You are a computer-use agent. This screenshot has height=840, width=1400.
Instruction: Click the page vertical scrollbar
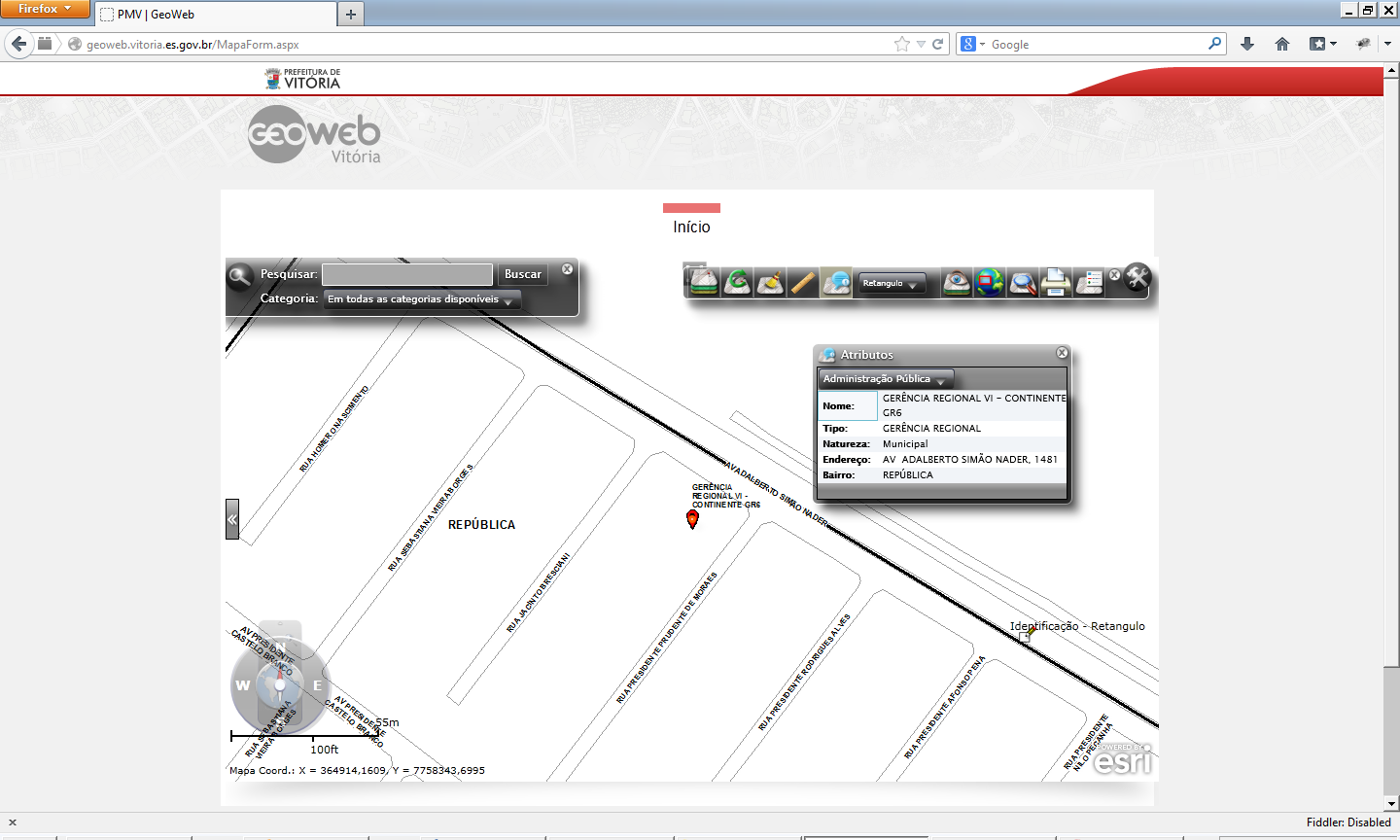(x=1391, y=437)
